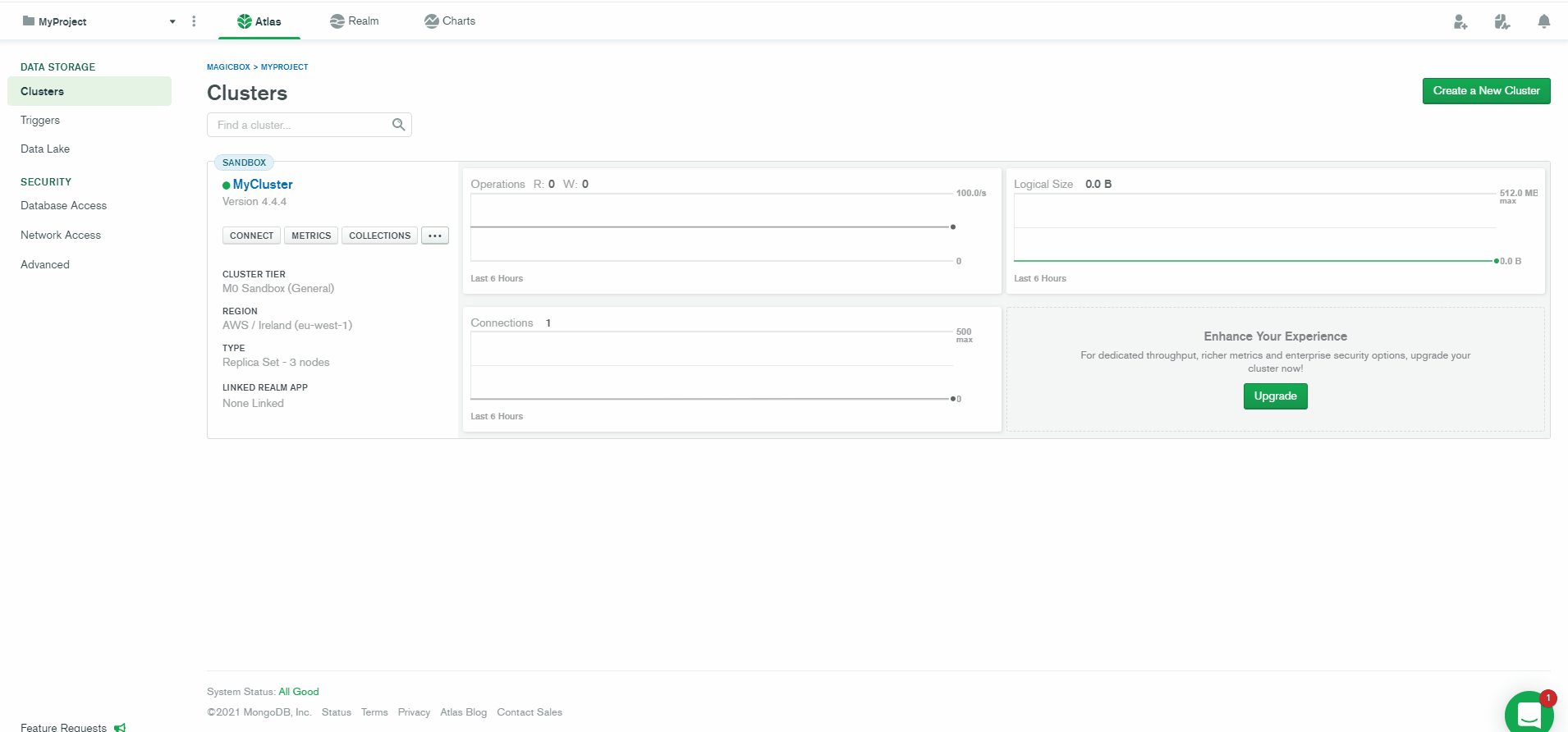Select Clusters in the sidebar
Viewport: 1568px width, 732px height.
[x=89, y=91]
